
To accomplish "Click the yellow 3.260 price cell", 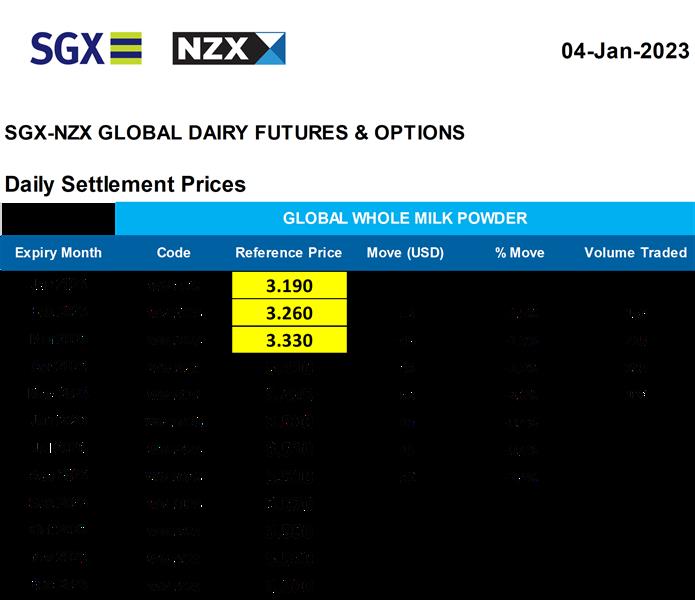I will coord(289,313).
